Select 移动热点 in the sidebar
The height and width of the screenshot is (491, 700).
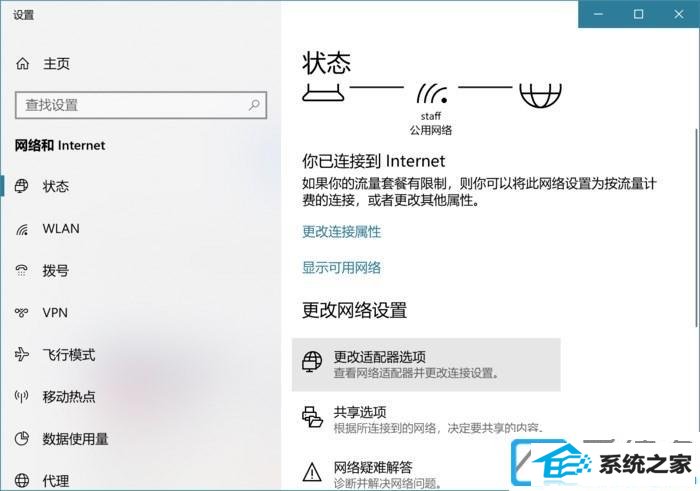tap(69, 396)
